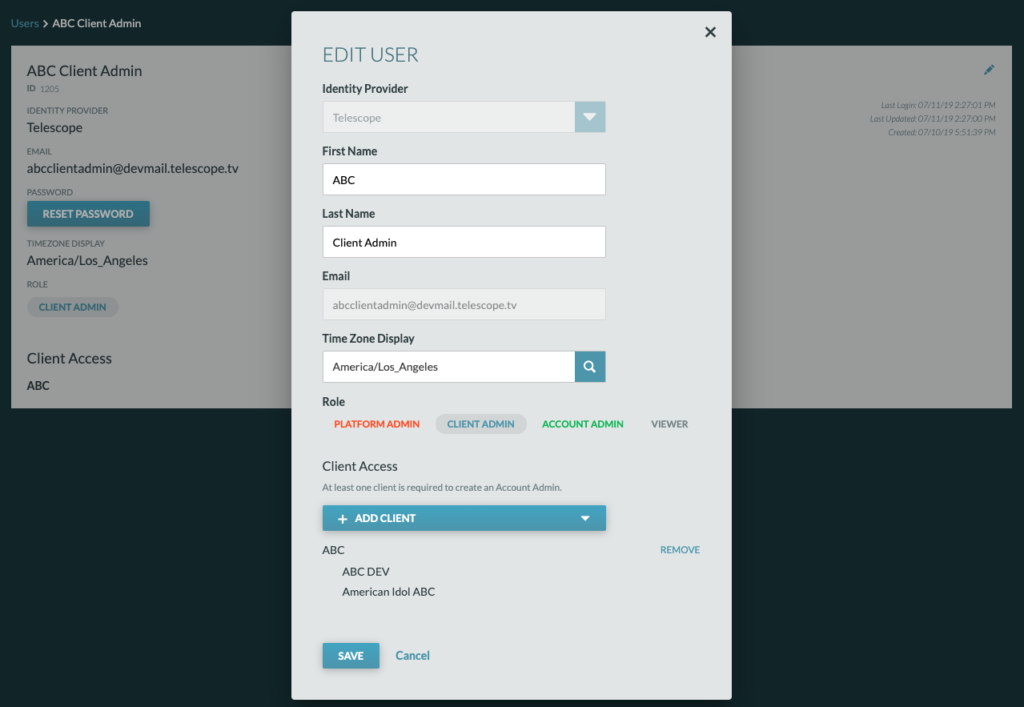Screen dimensions: 1024x707
Task: Choose the Account Admin role
Action: (x=582, y=424)
